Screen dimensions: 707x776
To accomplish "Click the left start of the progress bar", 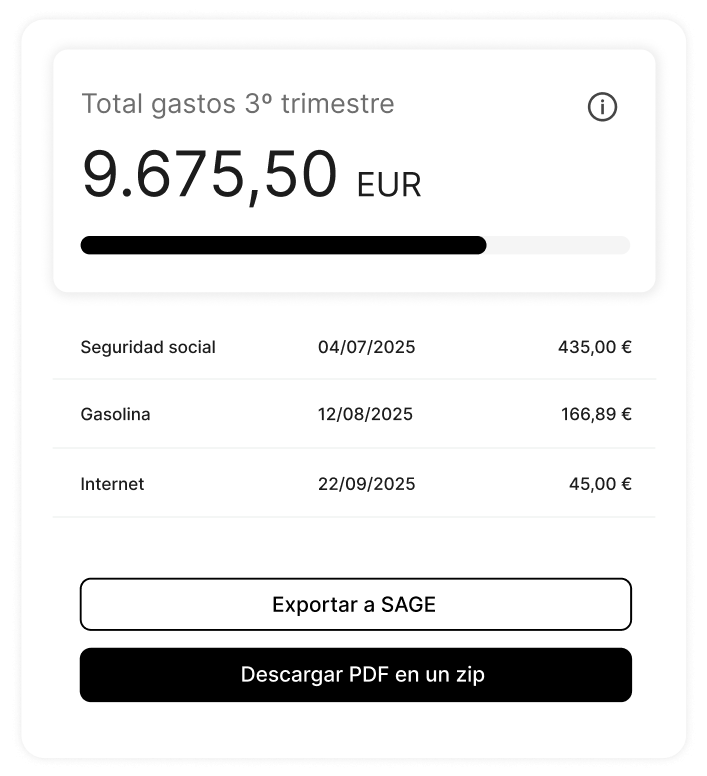I will point(88,245).
